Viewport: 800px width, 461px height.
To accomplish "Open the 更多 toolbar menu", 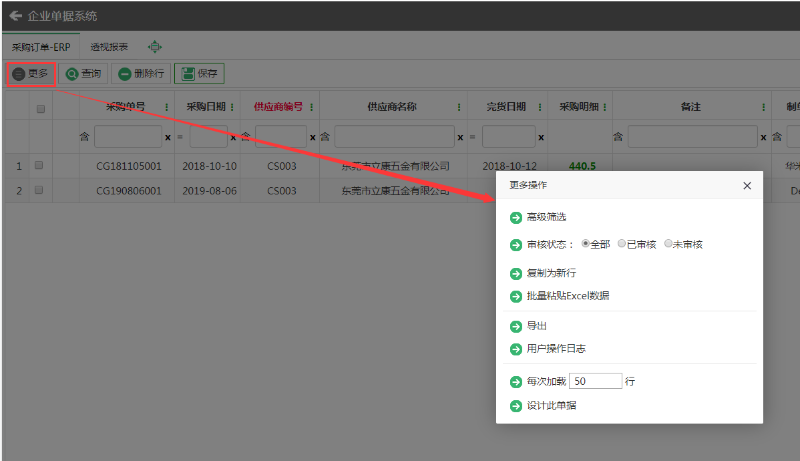I will coord(30,73).
